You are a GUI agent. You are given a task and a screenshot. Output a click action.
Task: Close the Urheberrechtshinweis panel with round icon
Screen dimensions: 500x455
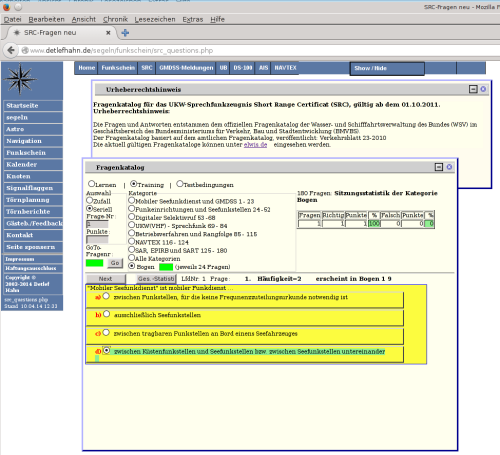(483, 89)
